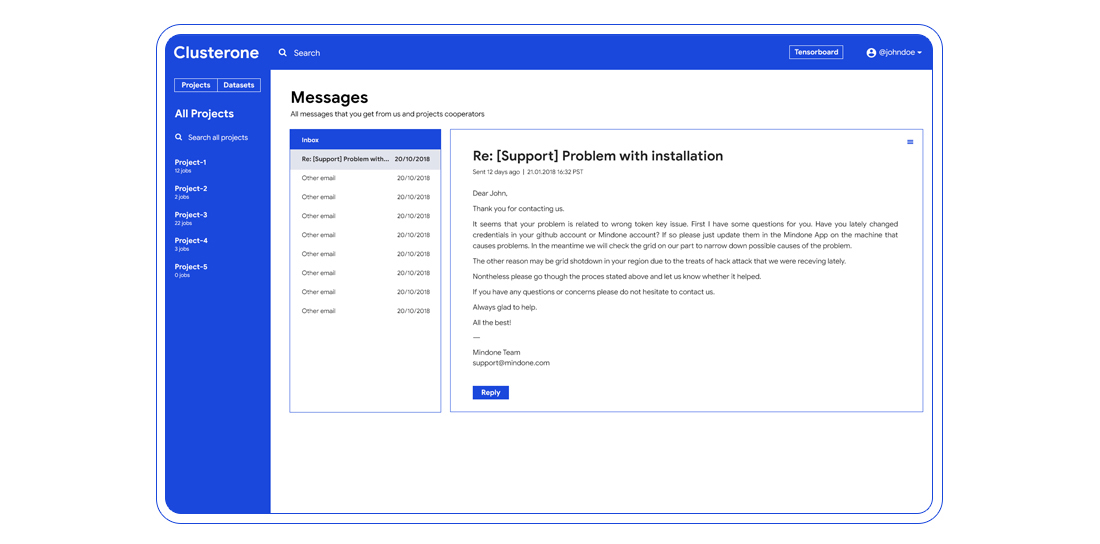Click the message title Re: [Support] Problem with installation

(598, 156)
